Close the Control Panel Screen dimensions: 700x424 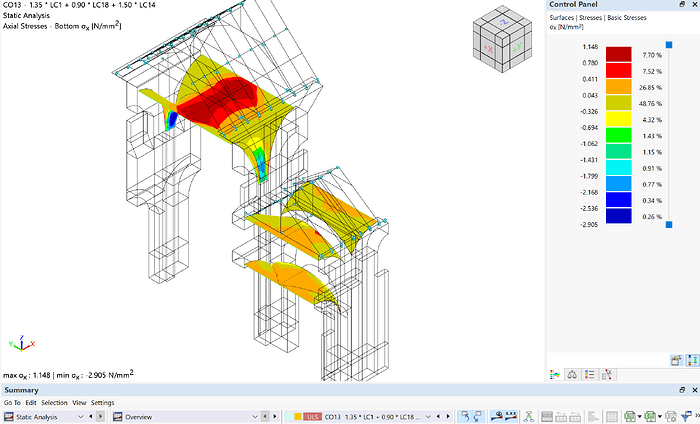(694, 4)
